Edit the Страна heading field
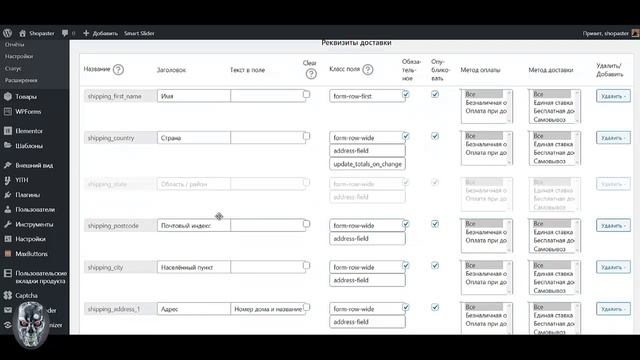This screenshot has width=640, height=360. [194, 138]
